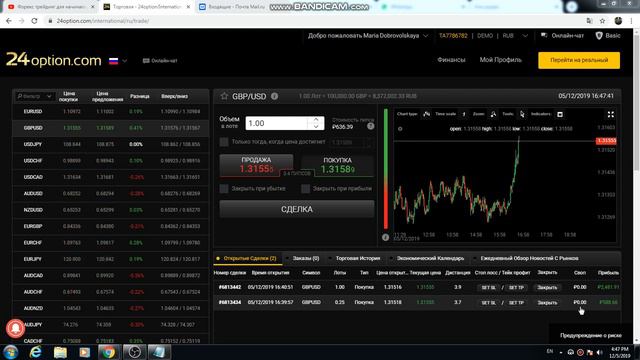
Task: Launch Internet Explorer from taskbar
Action: pos(36,352)
